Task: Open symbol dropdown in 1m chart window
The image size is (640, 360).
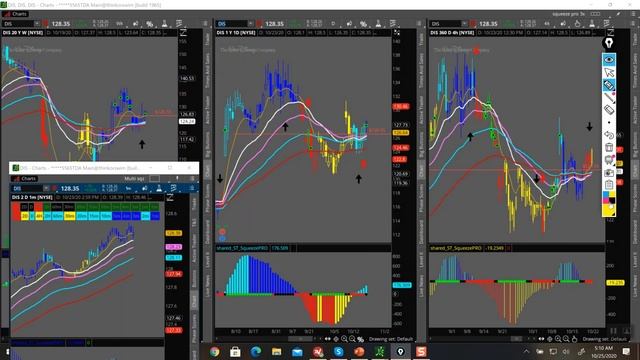Action: tap(46, 188)
